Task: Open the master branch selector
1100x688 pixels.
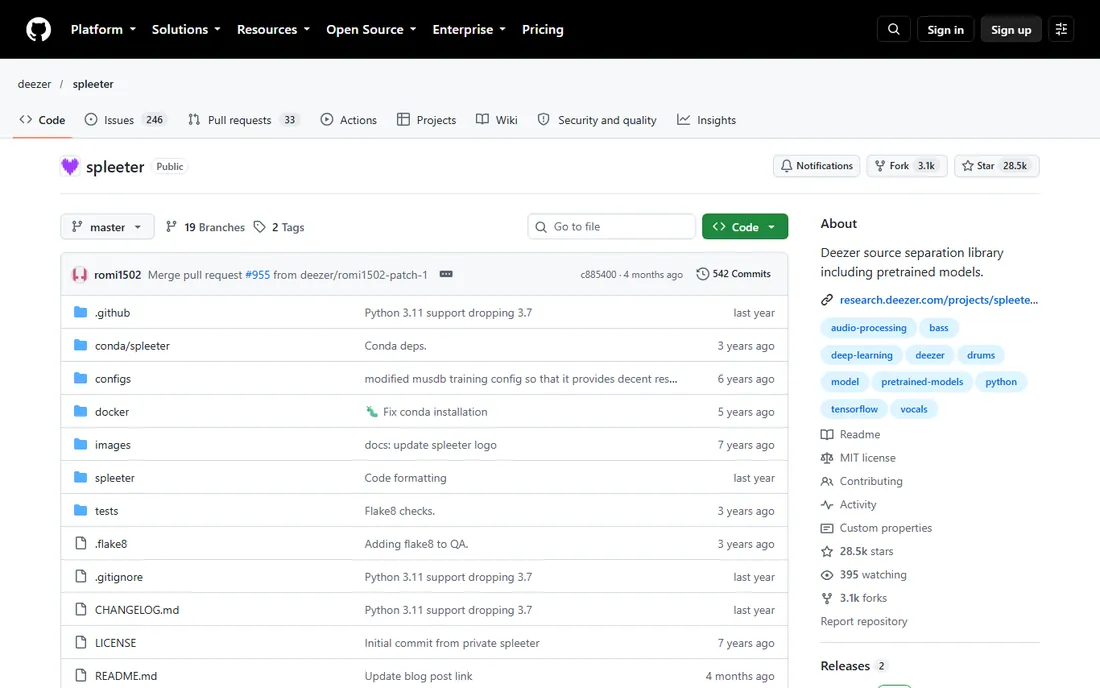Action: pos(107,227)
